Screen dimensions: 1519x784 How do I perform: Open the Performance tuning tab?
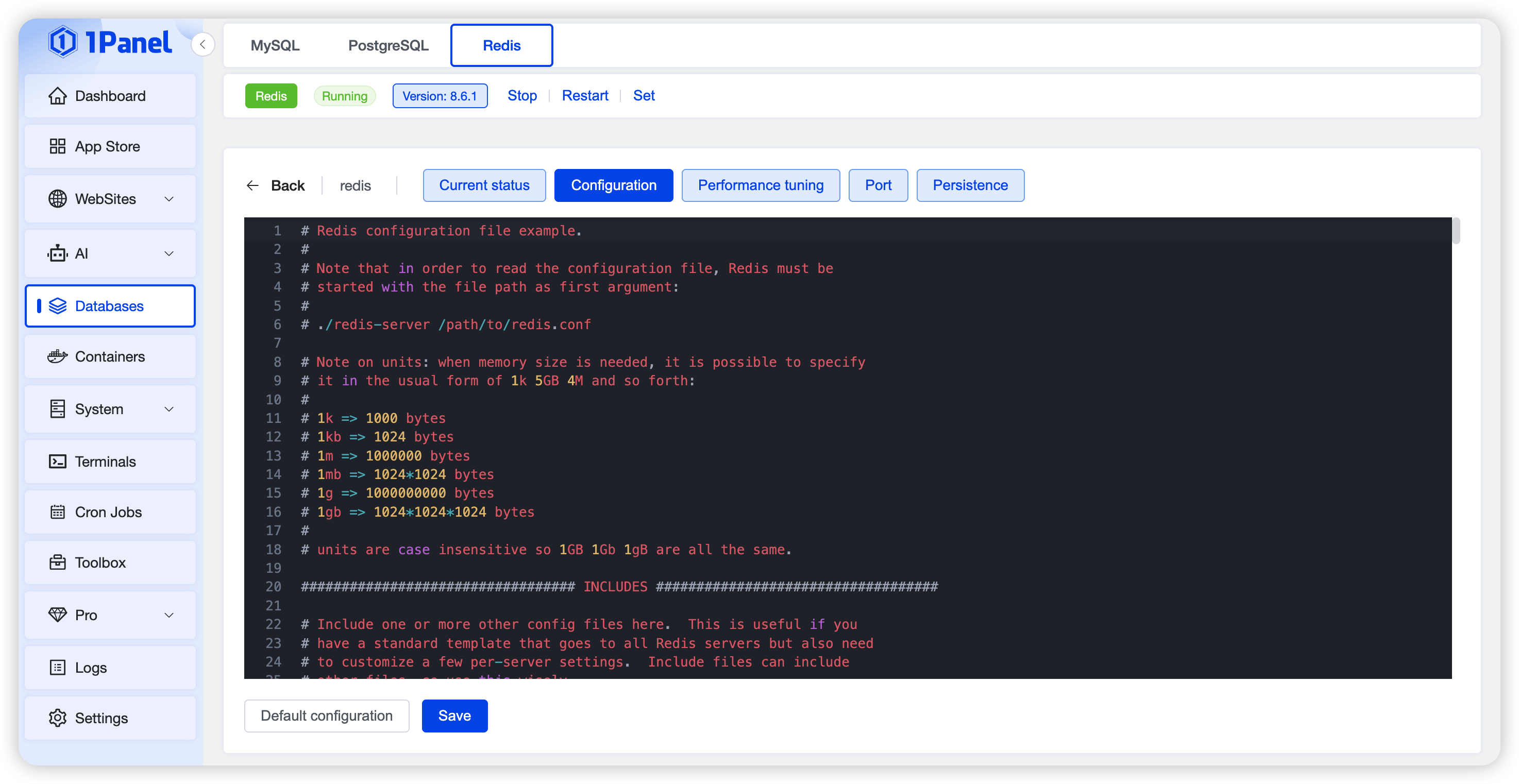pos(760,185)
